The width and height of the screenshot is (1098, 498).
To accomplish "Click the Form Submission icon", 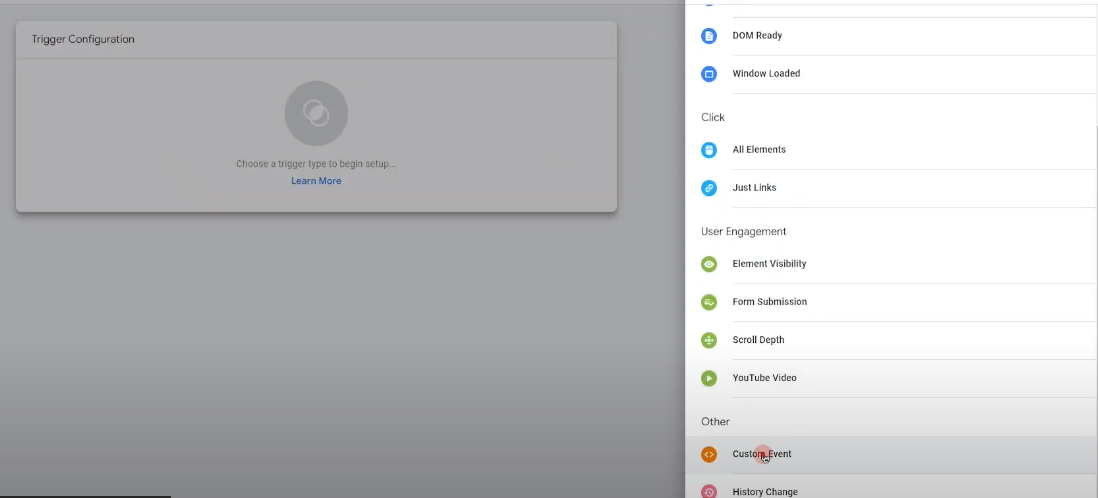I will [709, 302].
